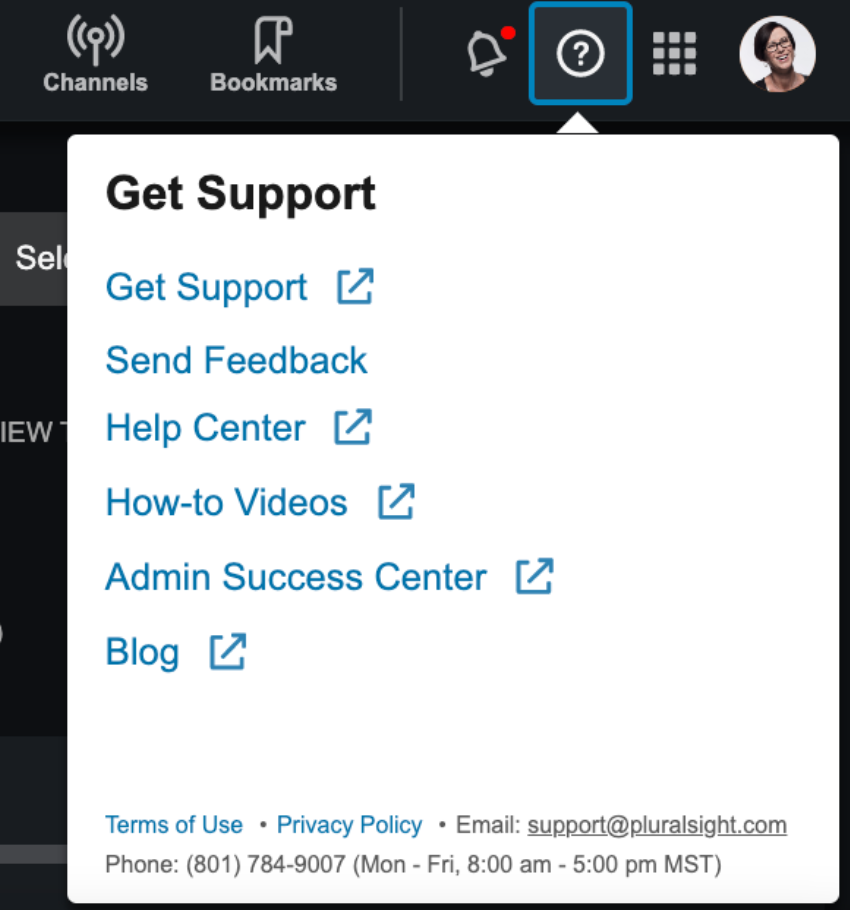Open the user profile avatar
Image resolution: width=850 pixels, height=910 pixels.
click(x=777, y=53)
